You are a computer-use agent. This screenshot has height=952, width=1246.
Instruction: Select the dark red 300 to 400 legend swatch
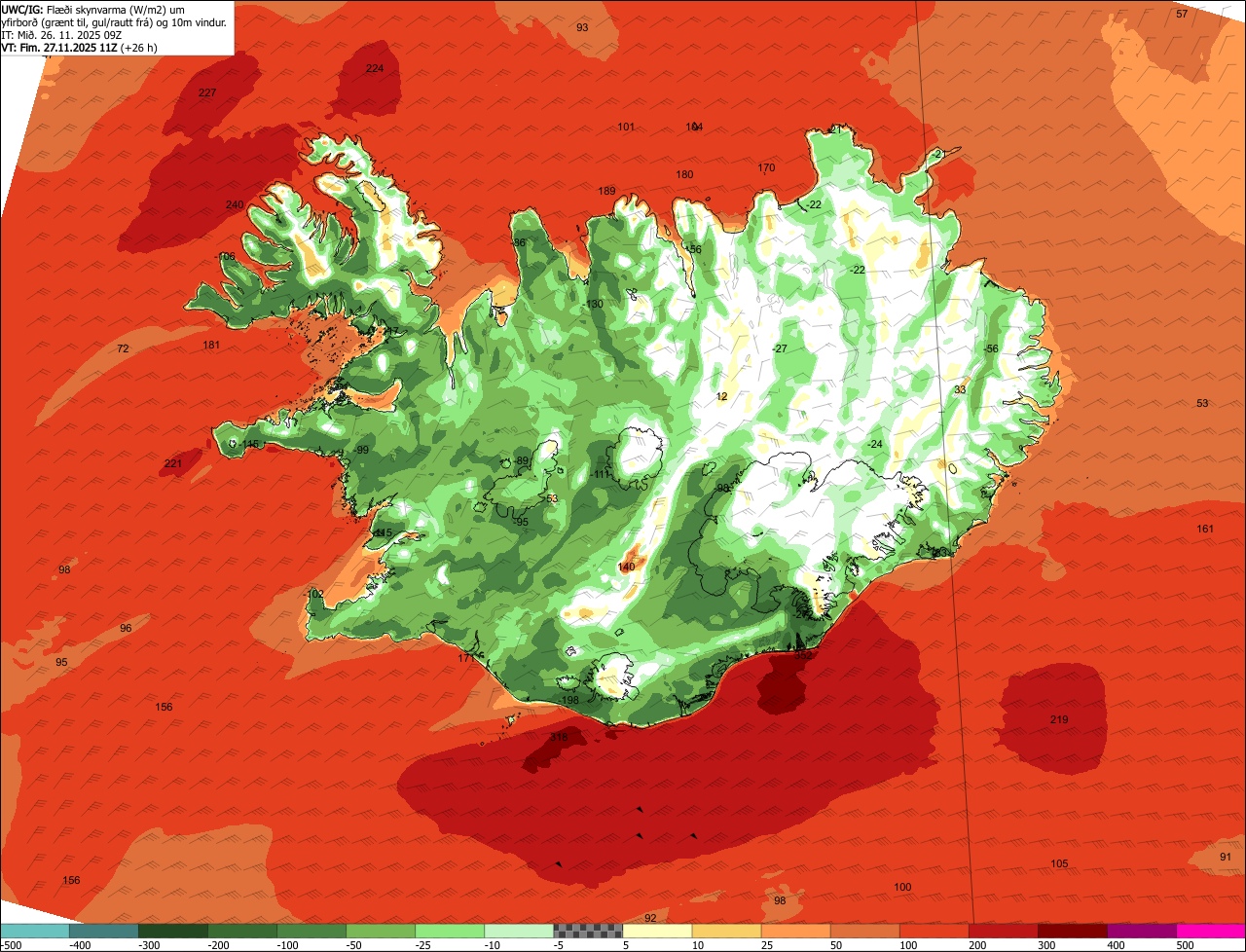click(1073, 931)
